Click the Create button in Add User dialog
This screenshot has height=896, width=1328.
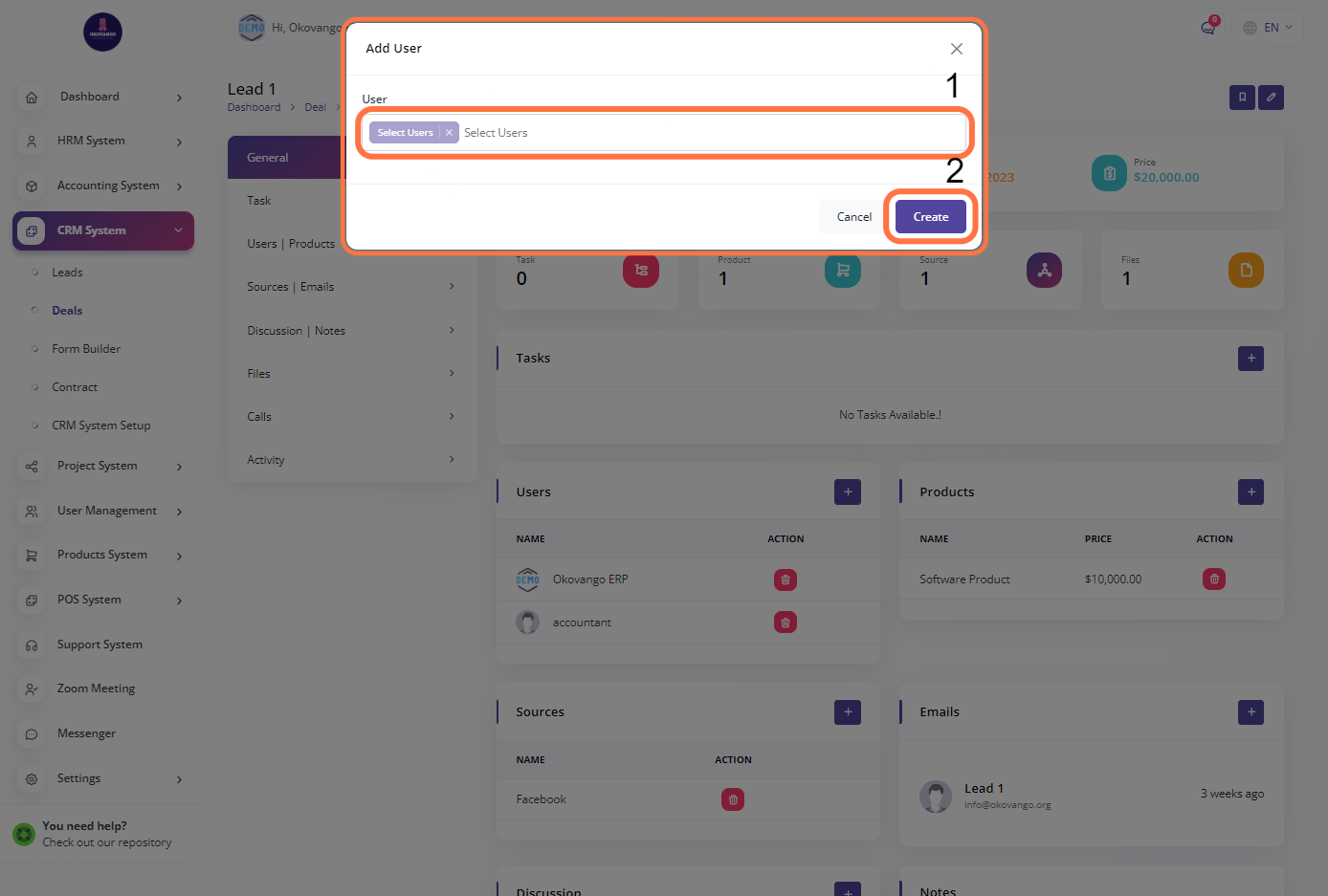point(930,217)
